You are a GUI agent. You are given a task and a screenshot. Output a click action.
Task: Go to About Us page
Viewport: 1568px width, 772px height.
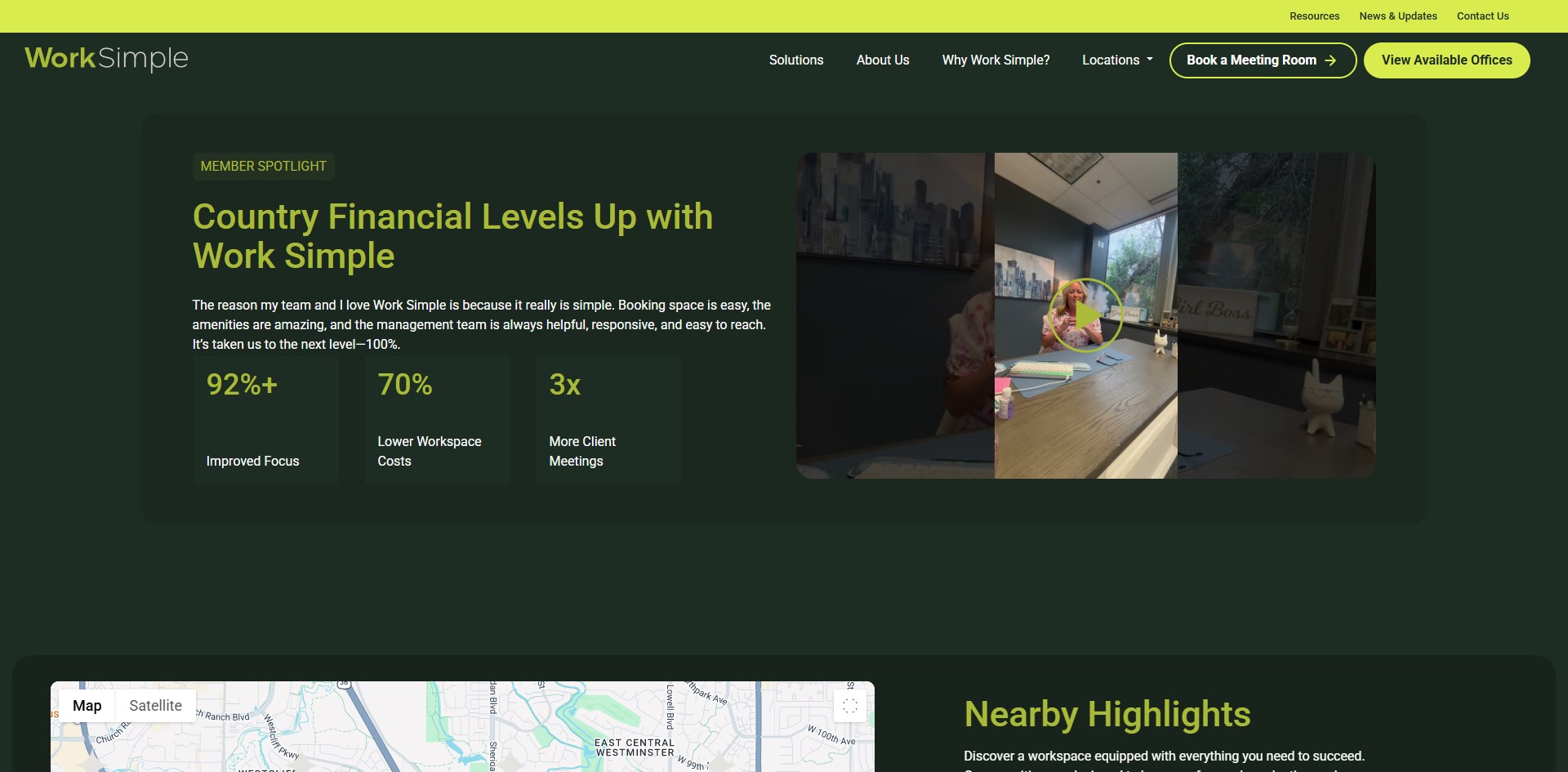[883, 60]
